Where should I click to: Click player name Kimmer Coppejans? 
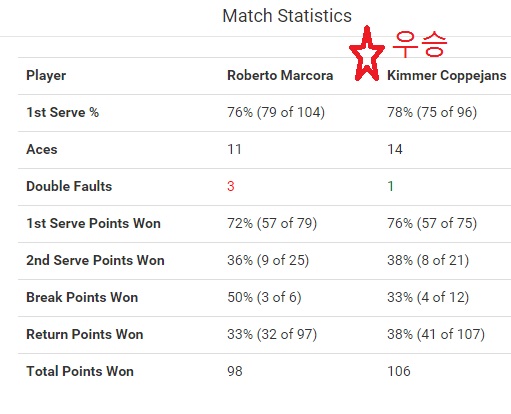(x=447, y=76)
